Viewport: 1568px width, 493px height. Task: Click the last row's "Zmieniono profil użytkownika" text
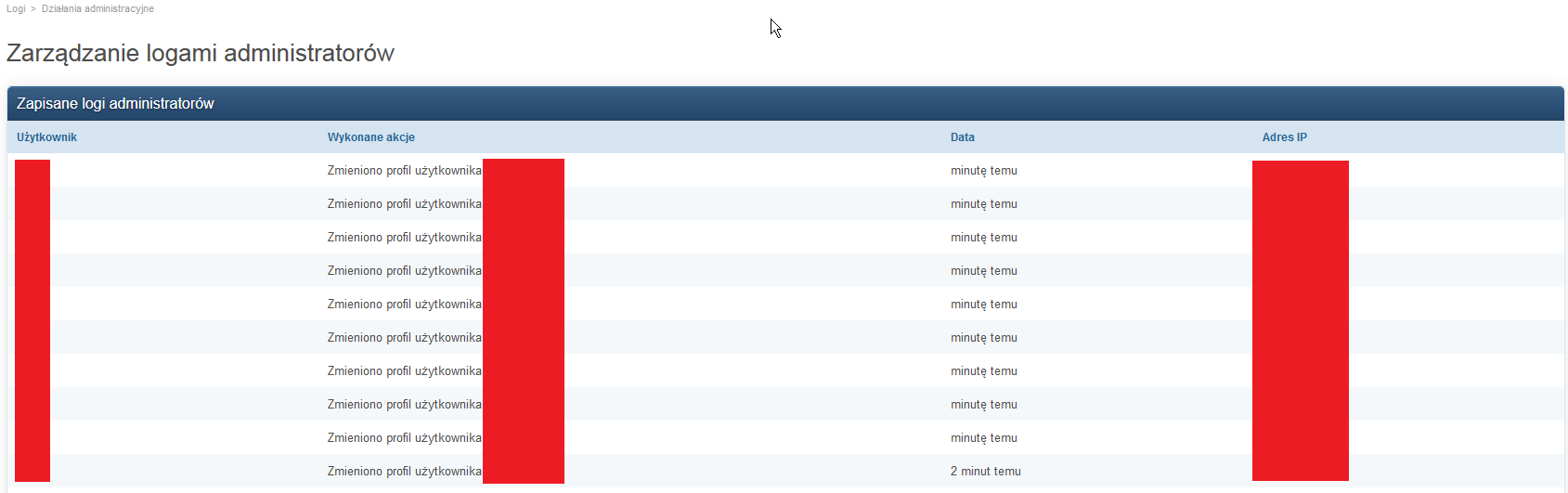[x=404, y=472]
